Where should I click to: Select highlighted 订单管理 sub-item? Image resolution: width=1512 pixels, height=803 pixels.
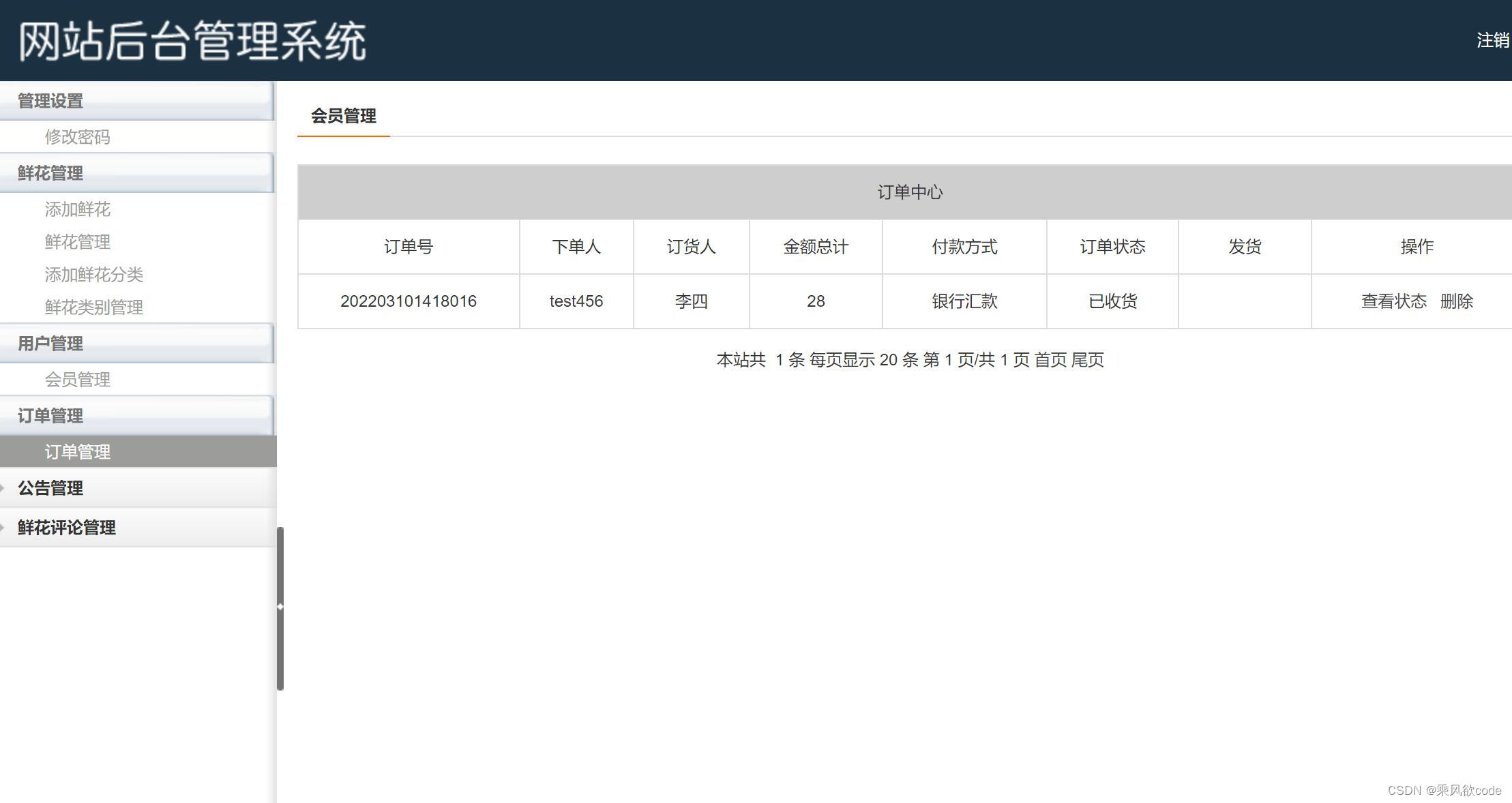click(77, 452)
